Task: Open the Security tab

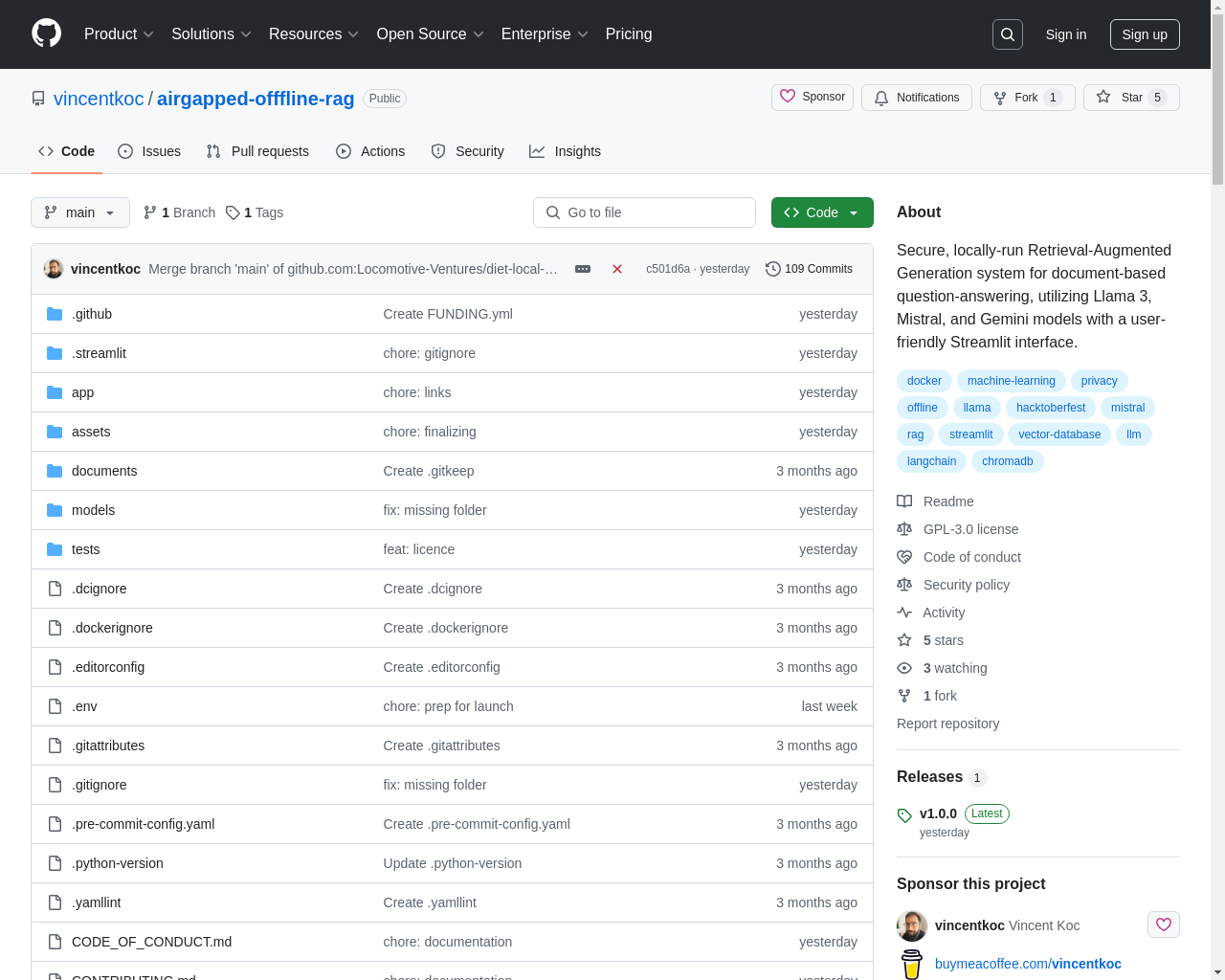Action: point(467,151)
